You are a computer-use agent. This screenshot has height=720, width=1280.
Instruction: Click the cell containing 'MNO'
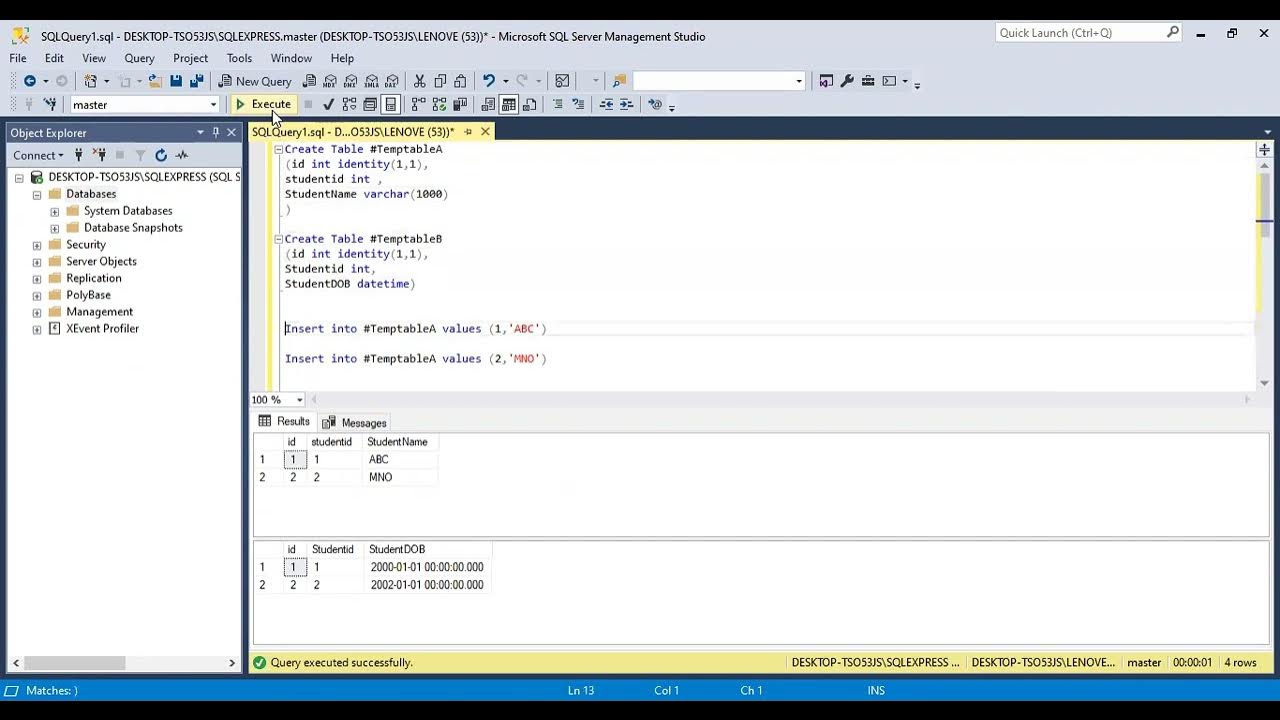(x=400, y=477)
